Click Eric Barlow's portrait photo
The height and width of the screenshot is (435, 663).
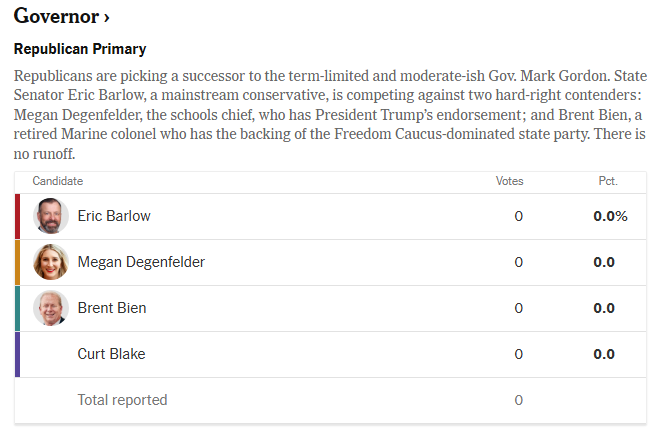(x=51, y=216)
